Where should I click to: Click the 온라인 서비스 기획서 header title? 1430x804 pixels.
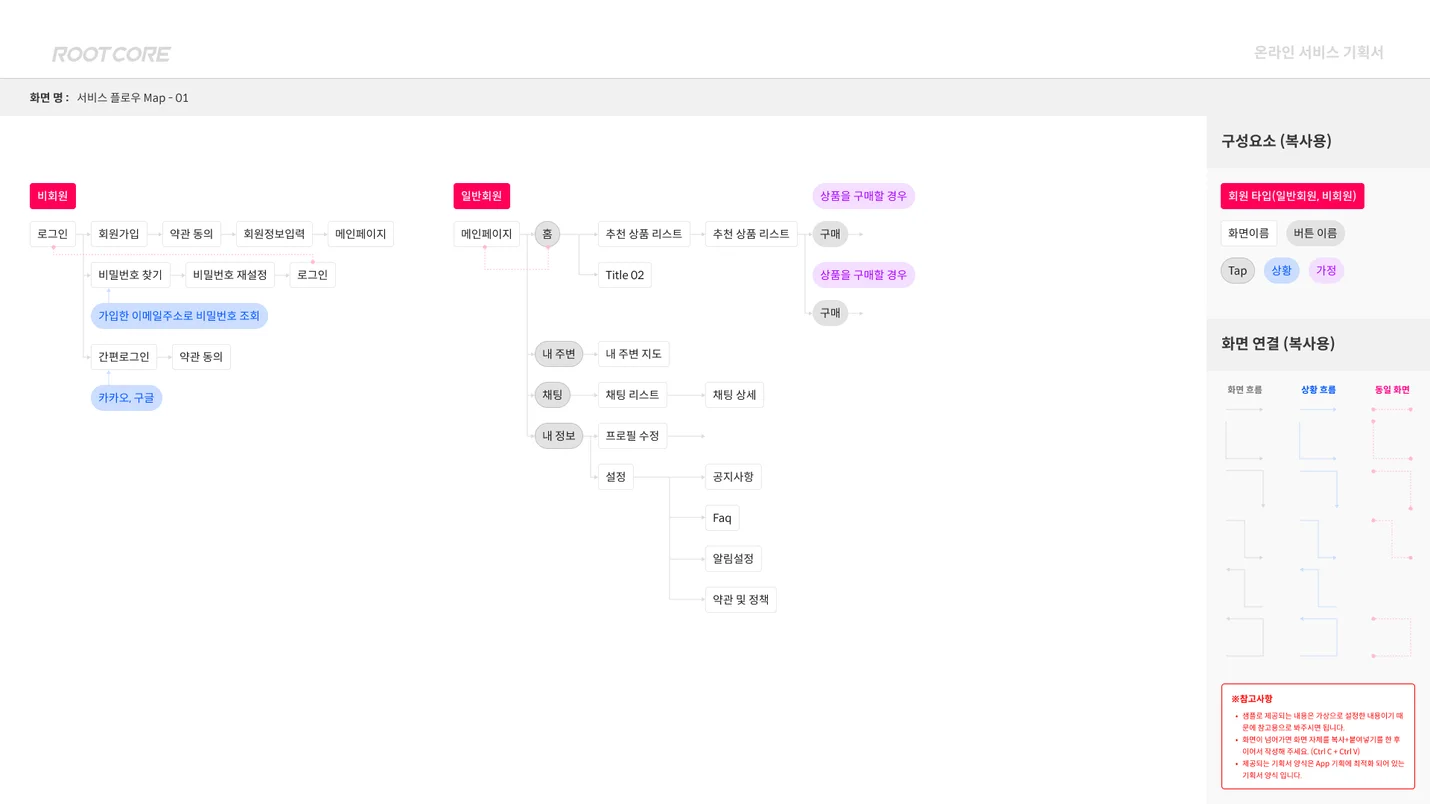[x=1319, y=53]
